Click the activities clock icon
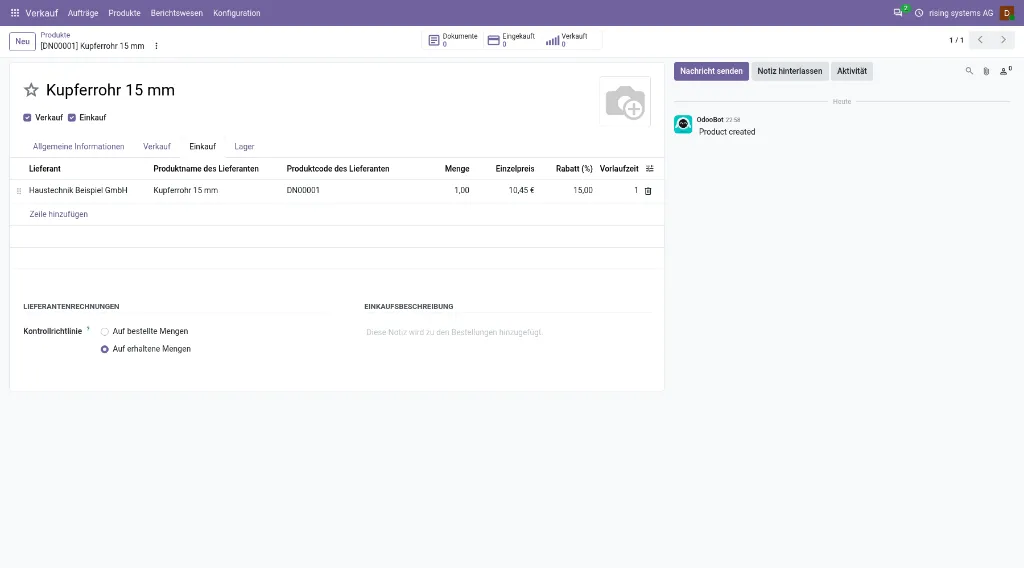Viewport: 1024px width, 568px height. (919, 13)
